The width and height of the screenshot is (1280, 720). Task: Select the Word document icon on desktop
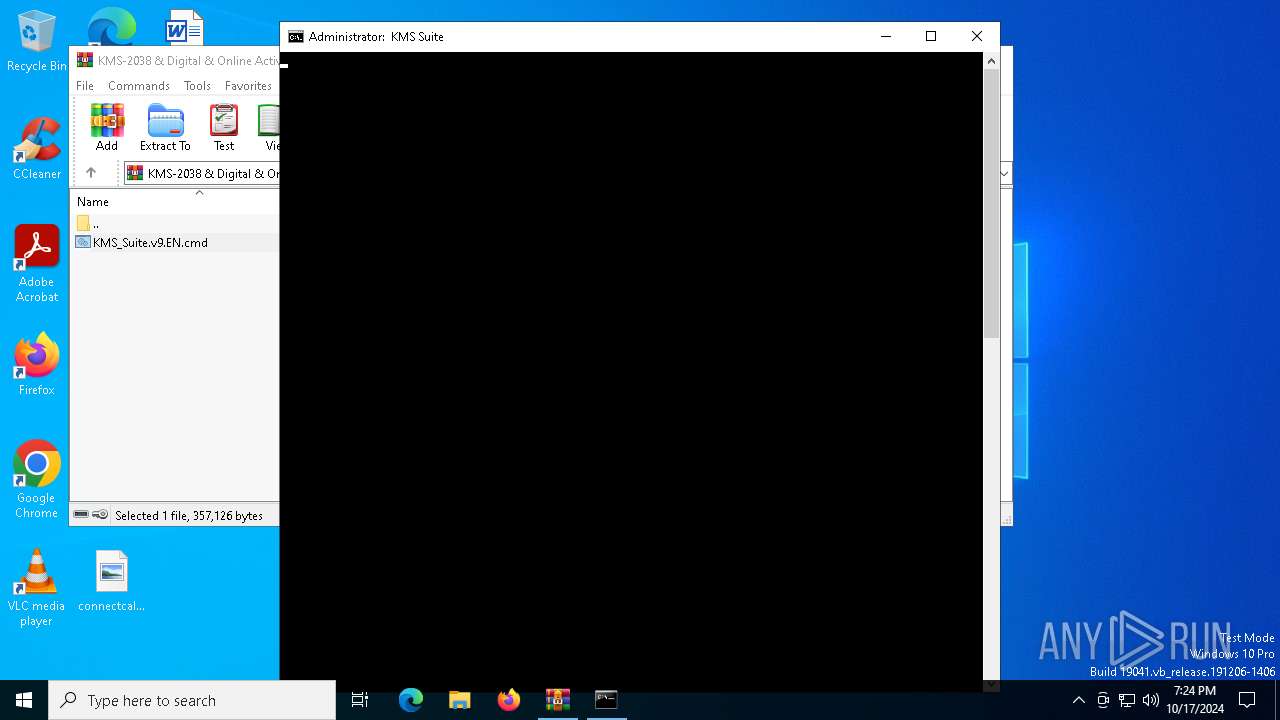pos(184,27)
